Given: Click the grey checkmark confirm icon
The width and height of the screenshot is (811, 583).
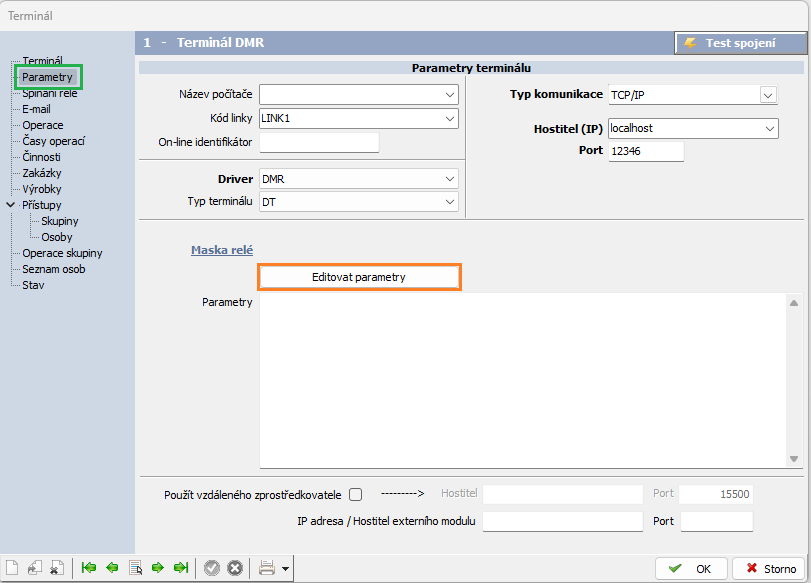Looking at the screenshot, I should coord(211,568).
